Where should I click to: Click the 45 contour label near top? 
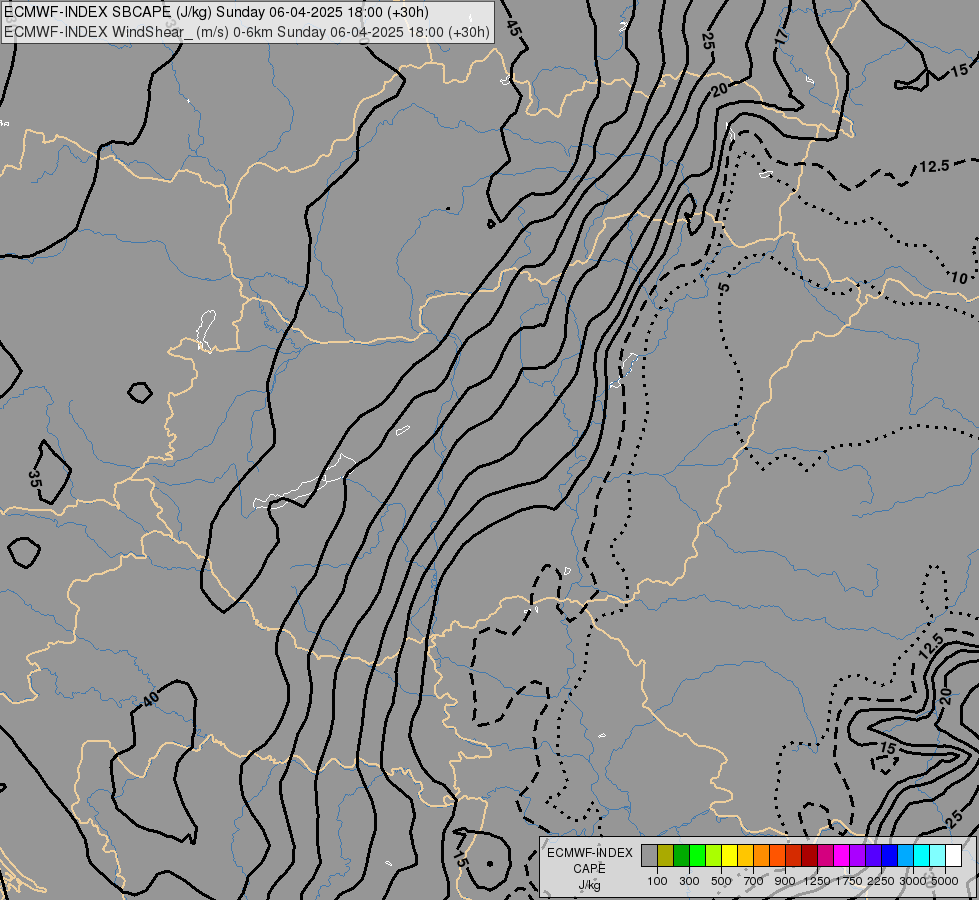513,27
